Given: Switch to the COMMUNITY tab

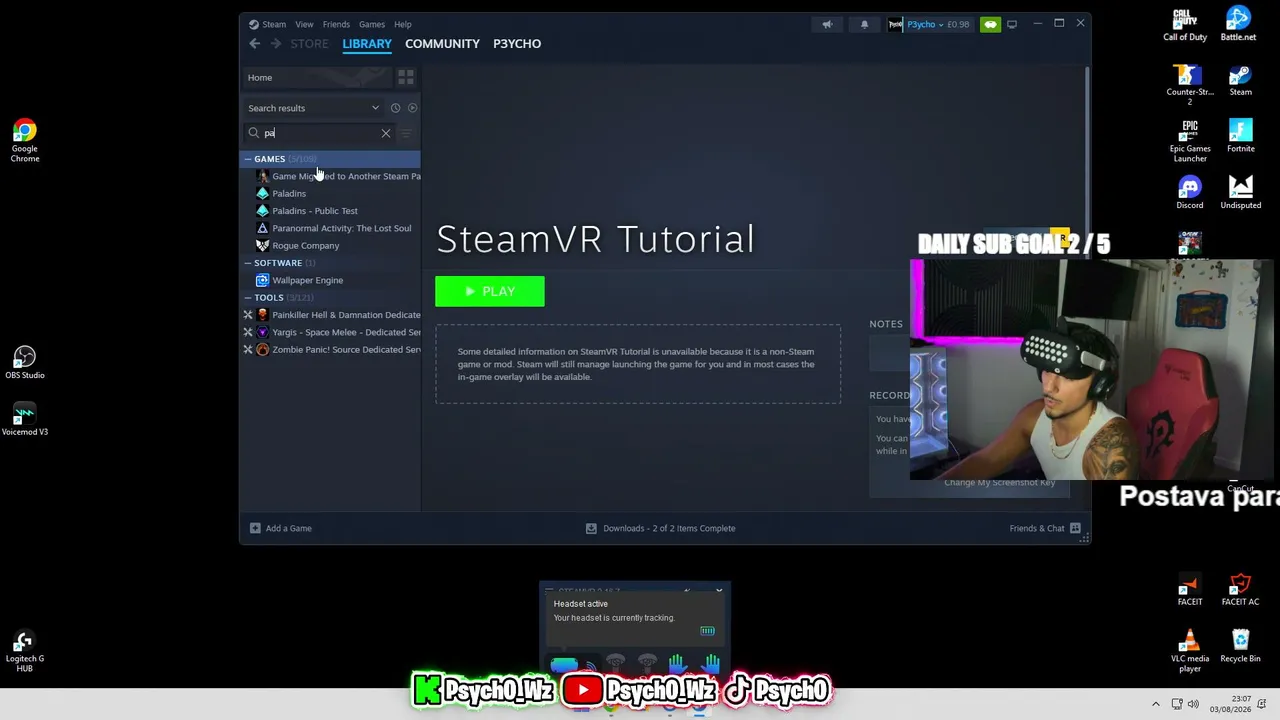Looking at the screenshot, I should click(x=442, y=44).
